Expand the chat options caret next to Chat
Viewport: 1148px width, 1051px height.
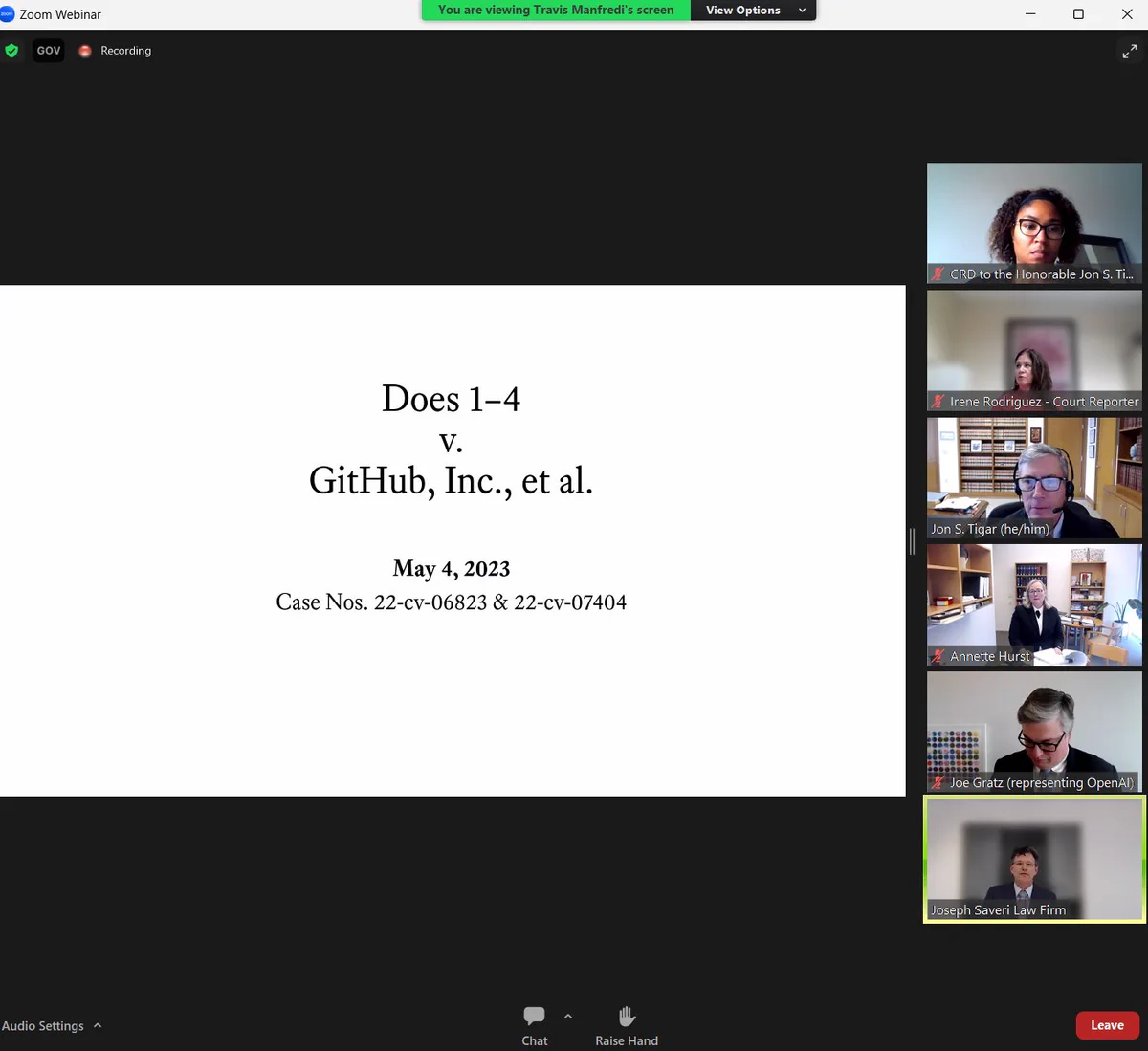568,1016
